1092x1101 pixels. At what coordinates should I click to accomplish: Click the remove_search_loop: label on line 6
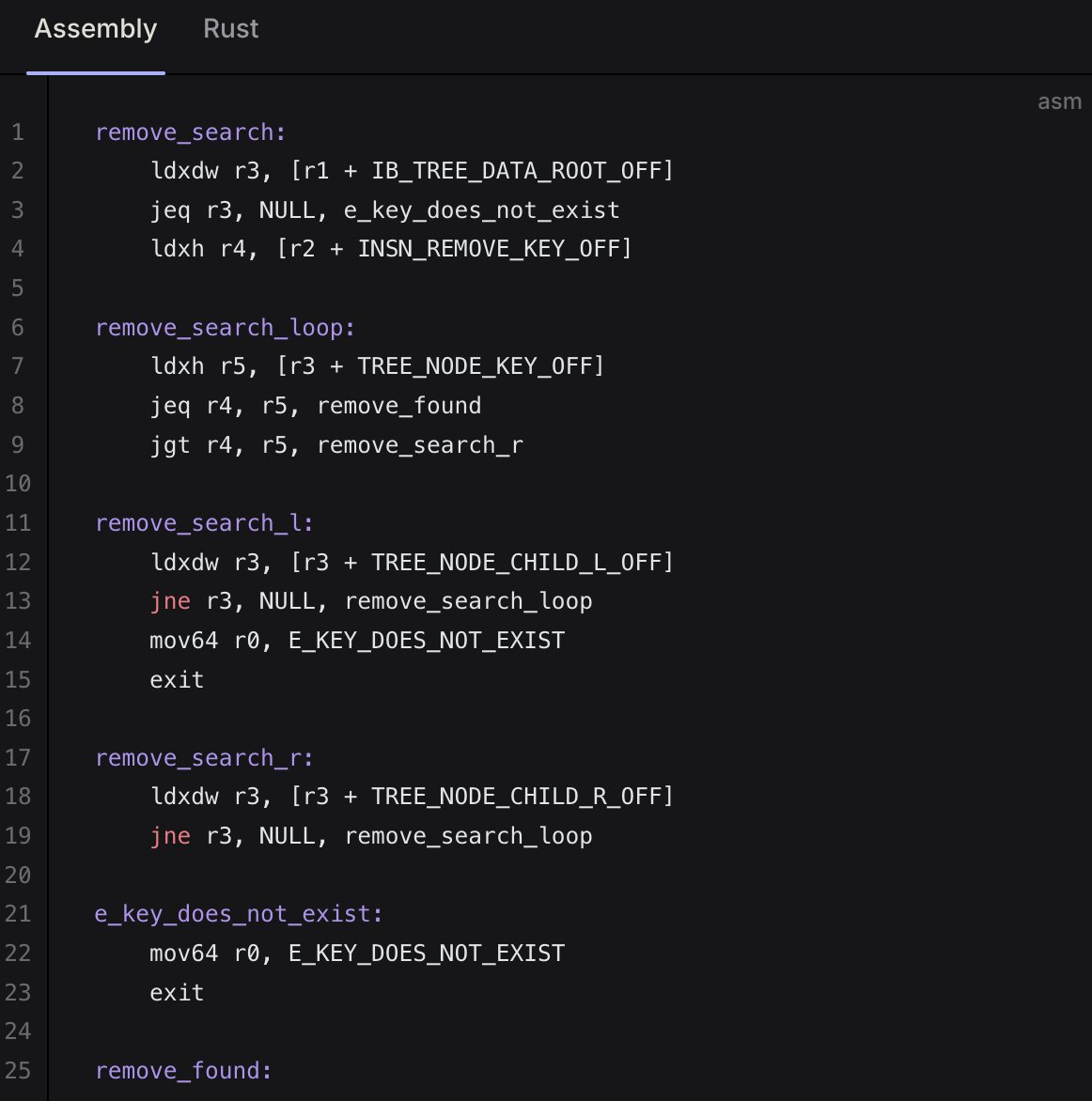225,328
